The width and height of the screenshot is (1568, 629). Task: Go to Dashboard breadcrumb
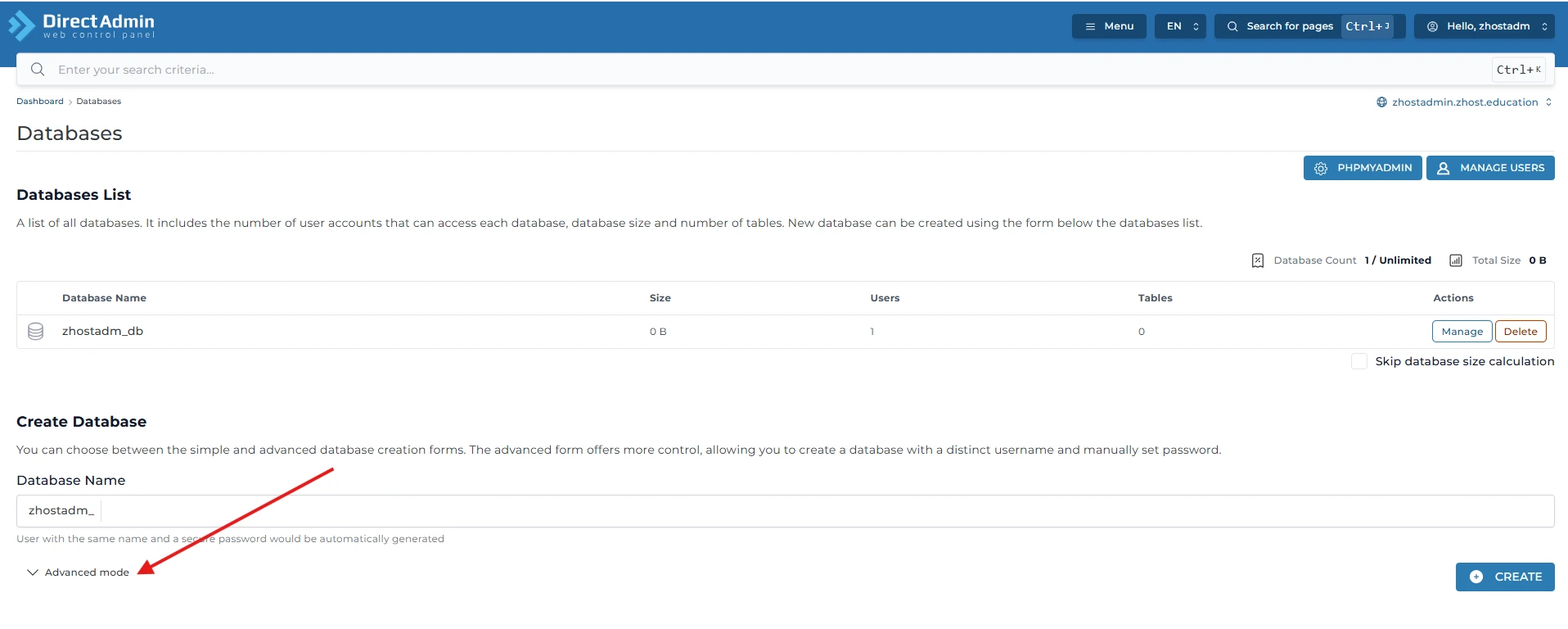[40, 102]
